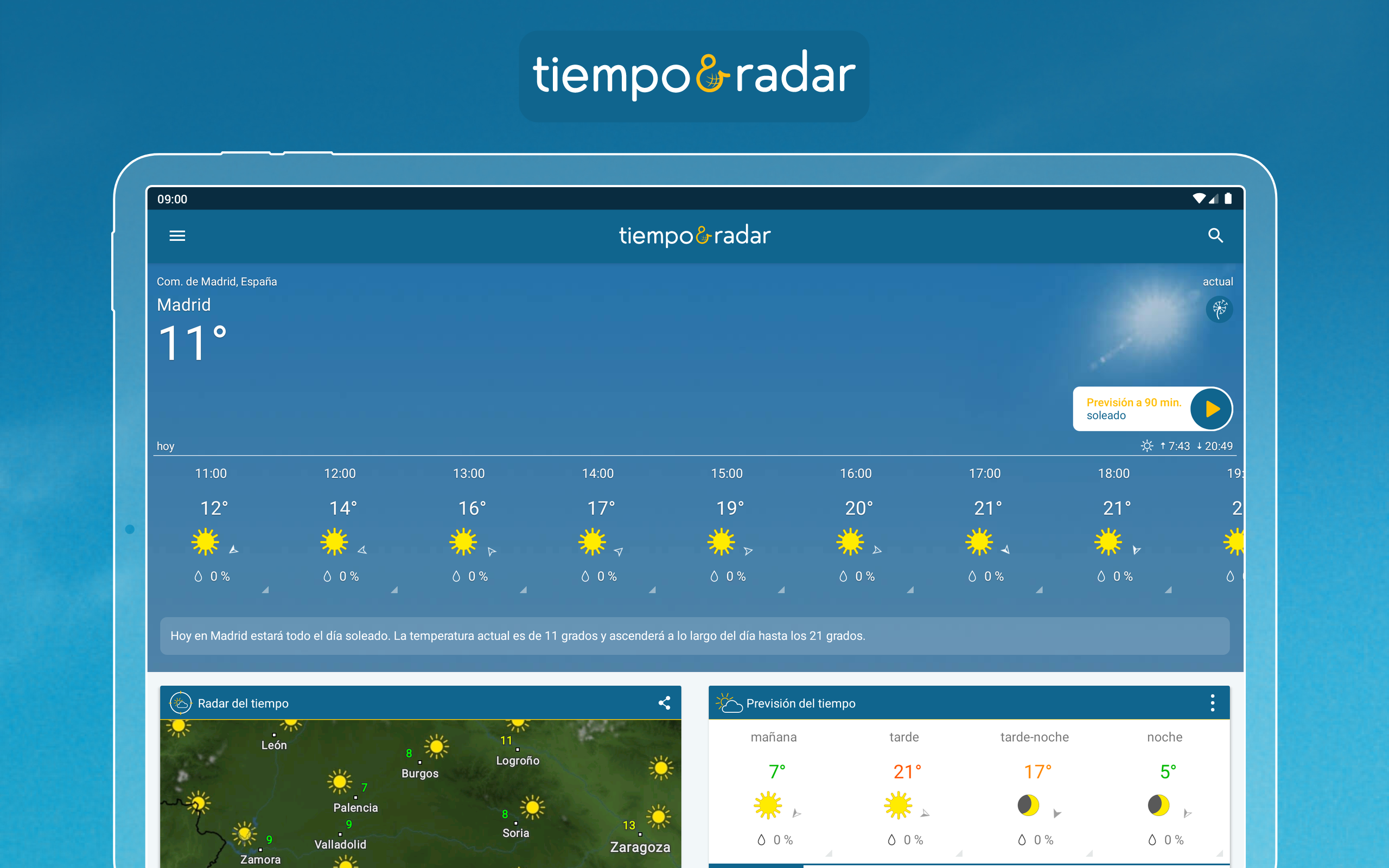Expand the 14:00 hourly forecast details
Screen dimensions: 1389x868
tap(652, 590)
